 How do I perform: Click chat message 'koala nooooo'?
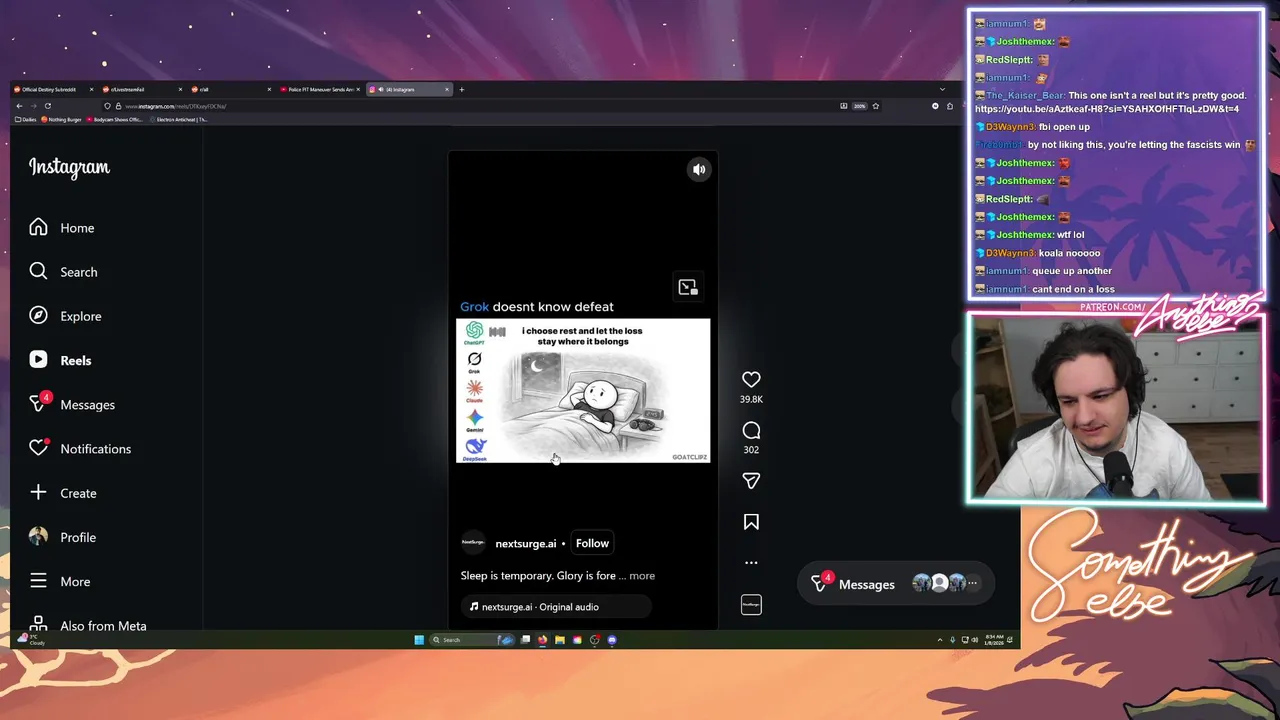pyautogui.click(x=1069, y=253)
